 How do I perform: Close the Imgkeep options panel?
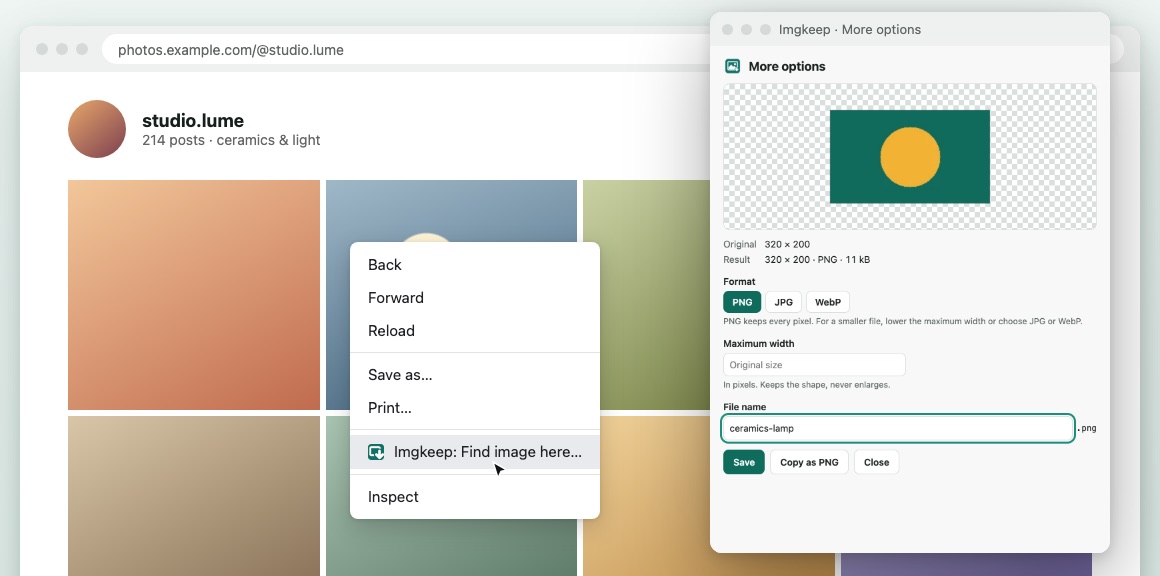pos(877,462)
